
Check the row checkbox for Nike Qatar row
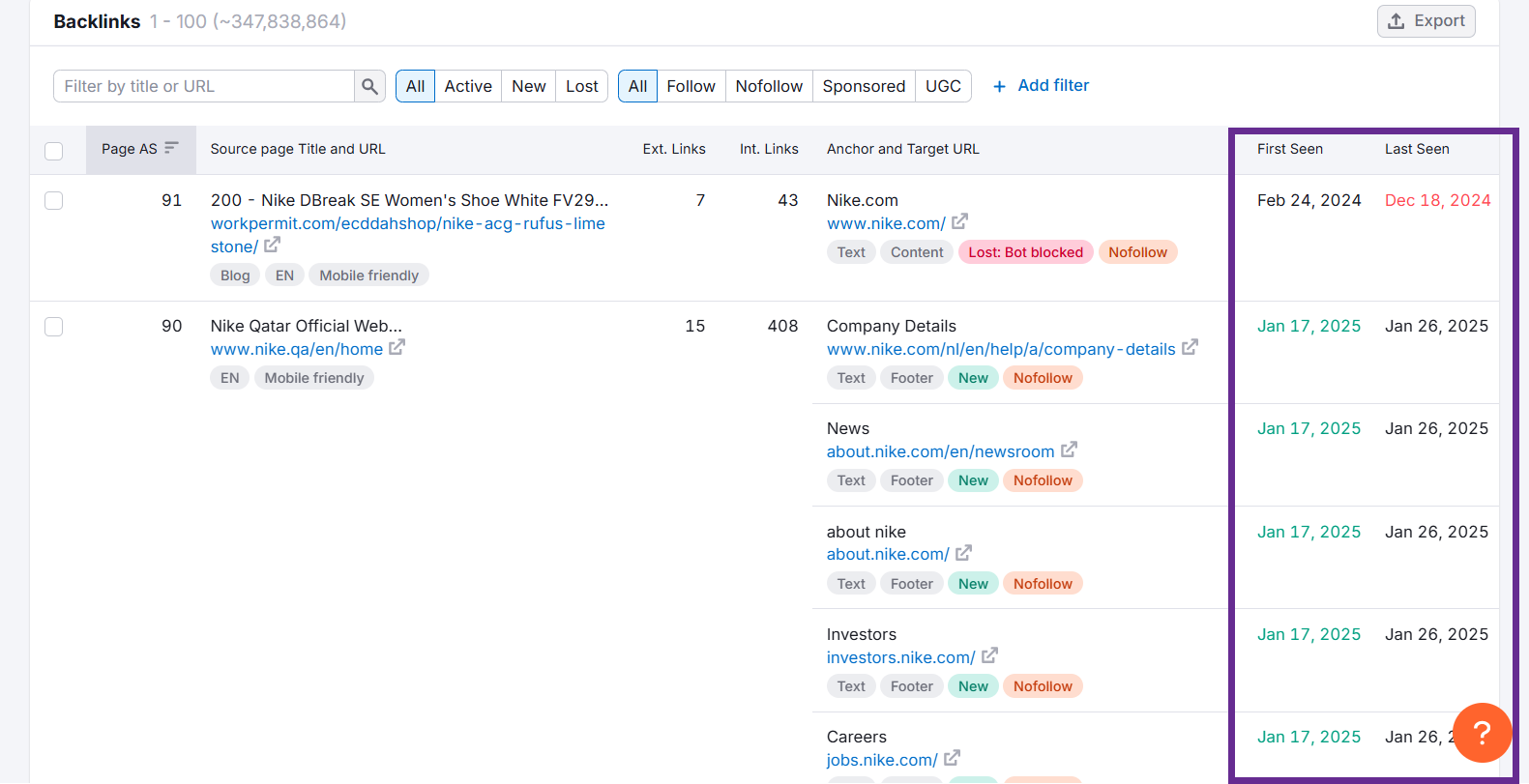point(54,327)
